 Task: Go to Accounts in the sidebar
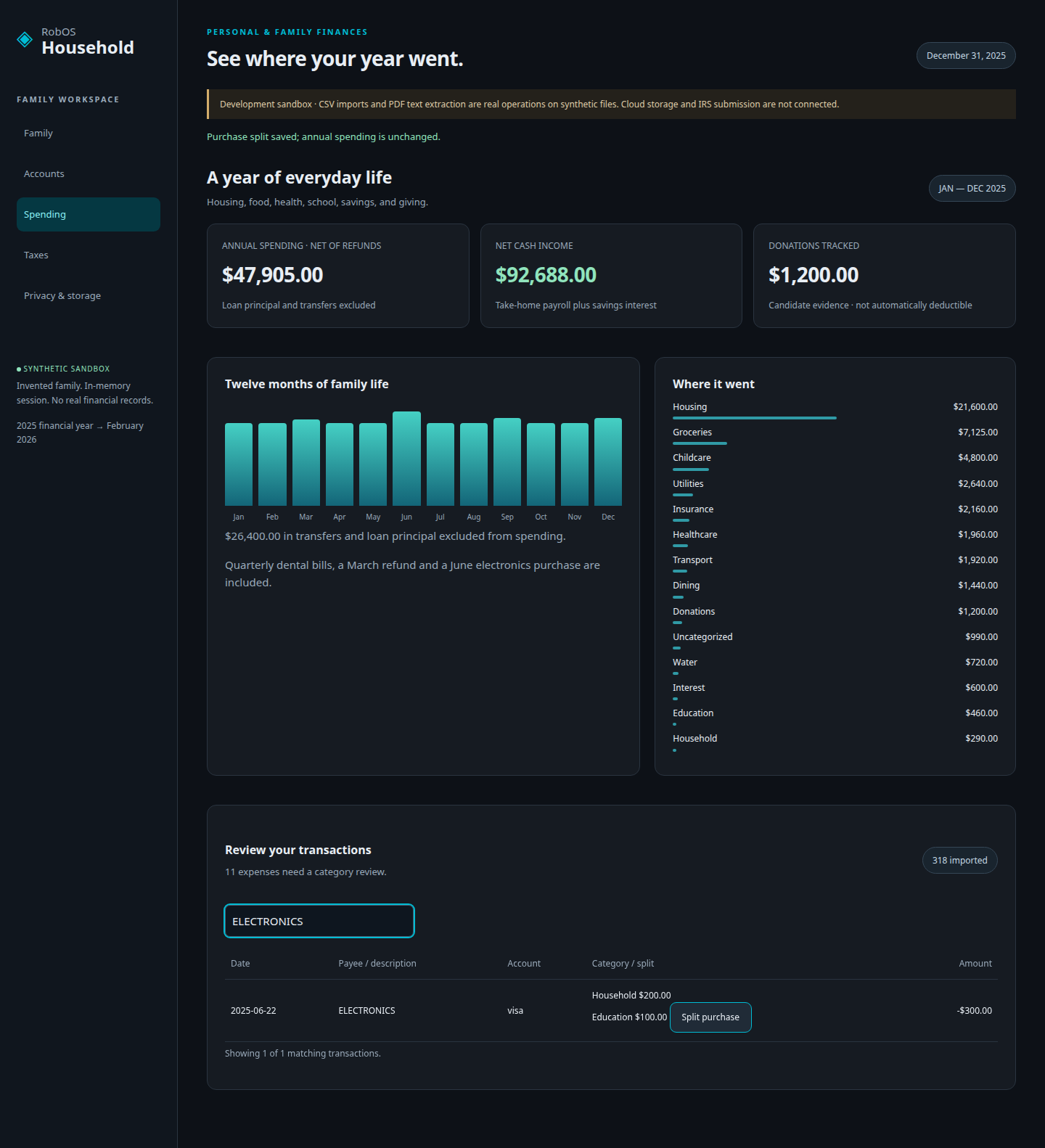pyautogui.click(x=89, y=174)
